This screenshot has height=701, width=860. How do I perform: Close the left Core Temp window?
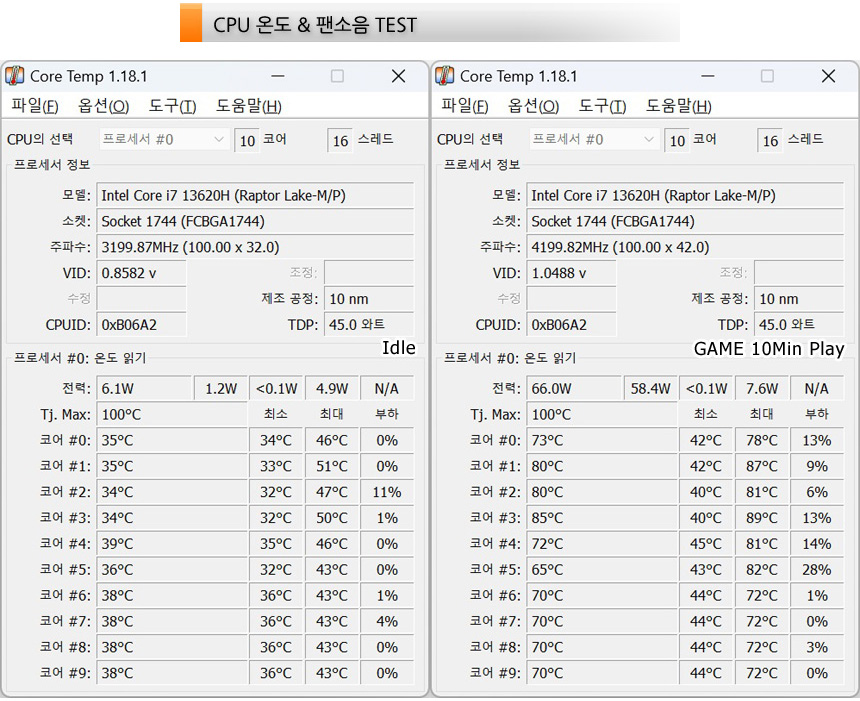click(x=398, y=77)
